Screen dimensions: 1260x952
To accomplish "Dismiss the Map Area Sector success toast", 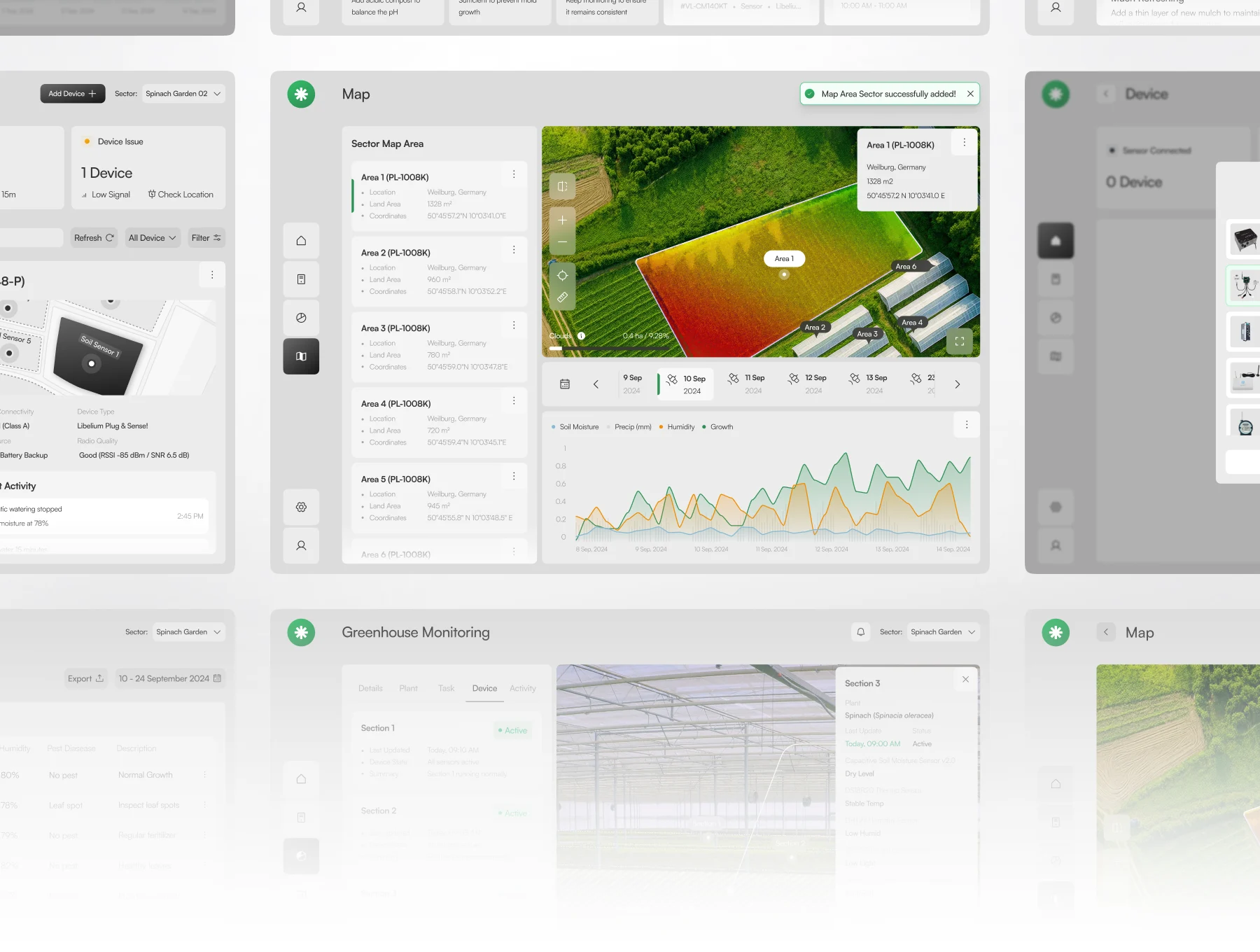I will pyautogui.click(x=970, y=94).
